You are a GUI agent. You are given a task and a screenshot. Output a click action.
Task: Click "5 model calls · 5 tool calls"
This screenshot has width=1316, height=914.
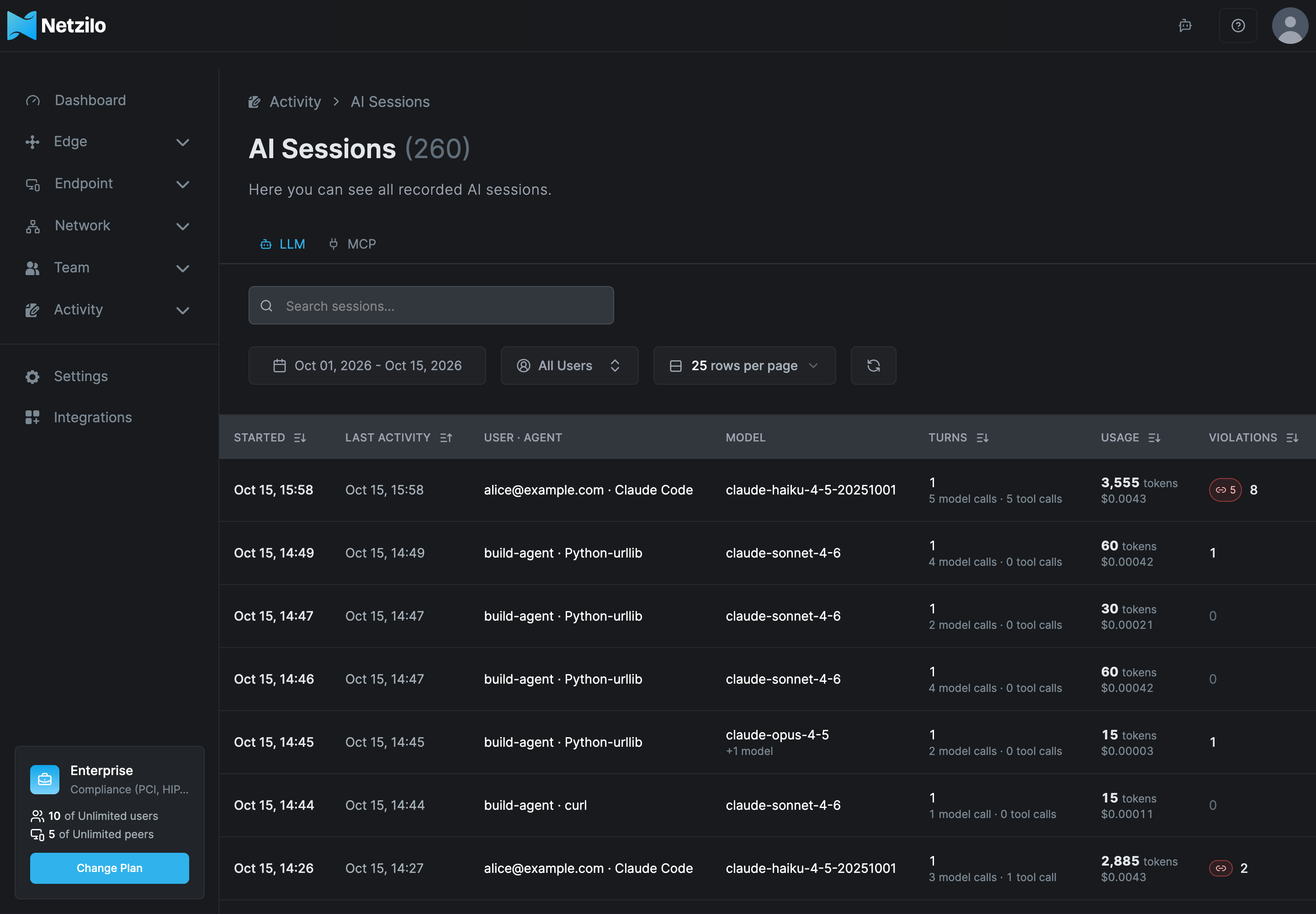coord(995,499)
